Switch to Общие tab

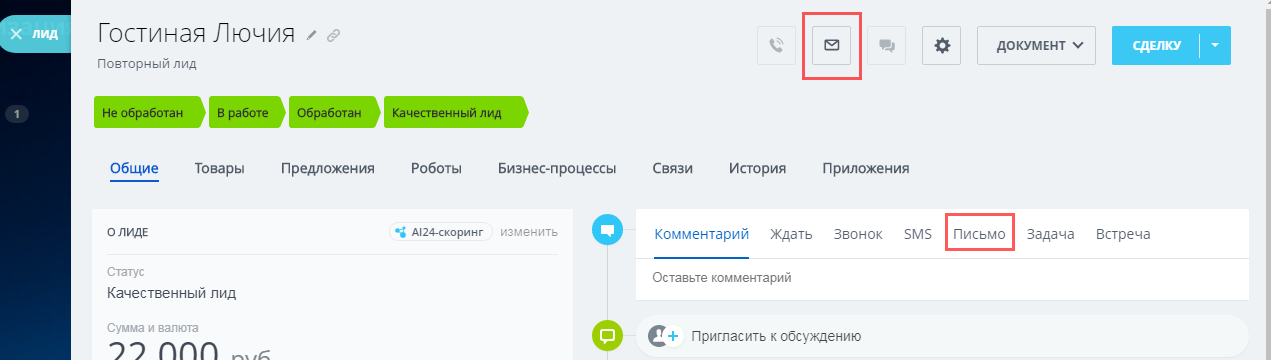click(134, 168)
